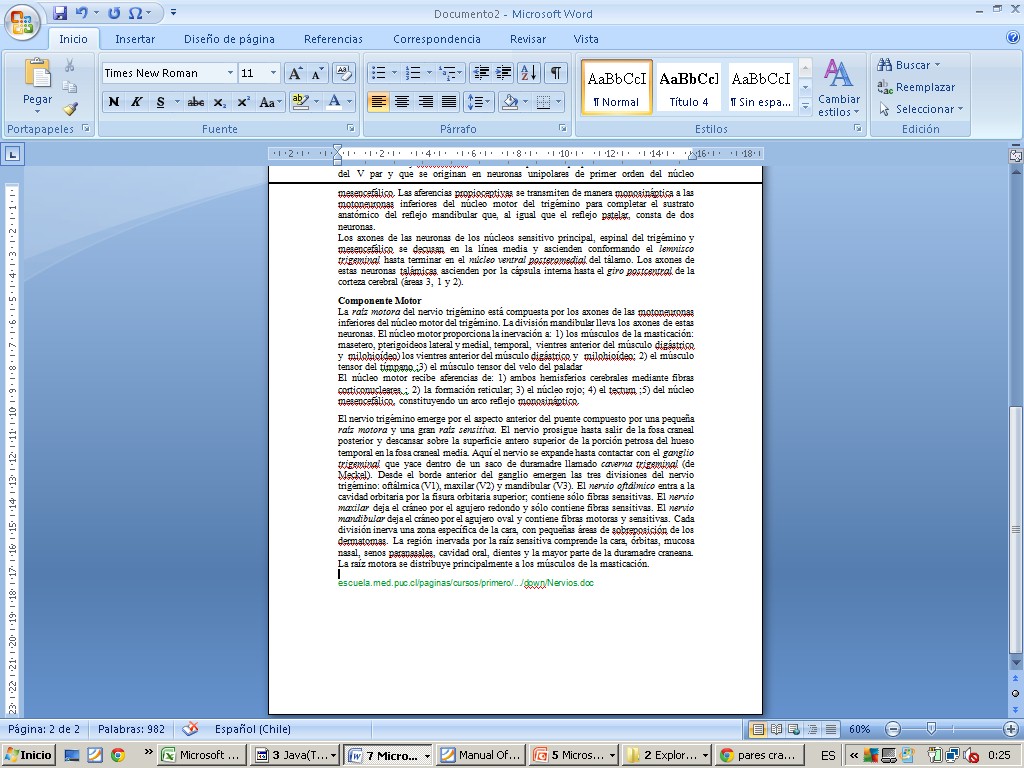Viewport: 1024px width, 768px height.
Task: Open the Diseño de página tab
Action: (x=229, y=39)
